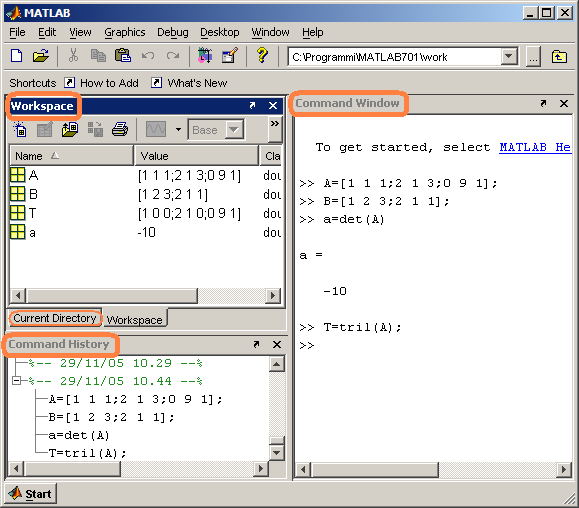Go up one directory level
This screenshot has height=508, width=579.
[559, 57]
